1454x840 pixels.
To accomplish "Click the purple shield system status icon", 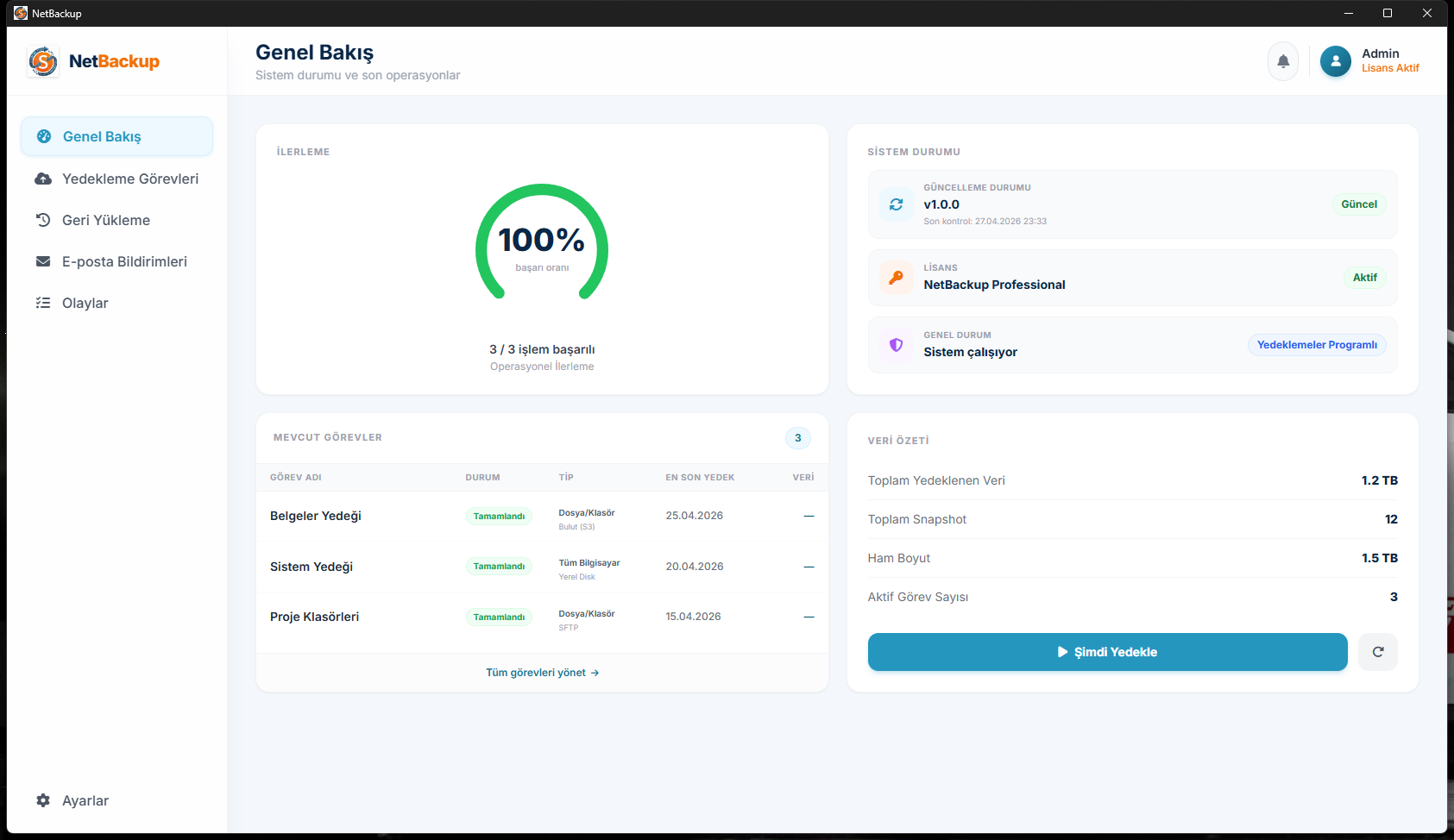I will (896, 345).
